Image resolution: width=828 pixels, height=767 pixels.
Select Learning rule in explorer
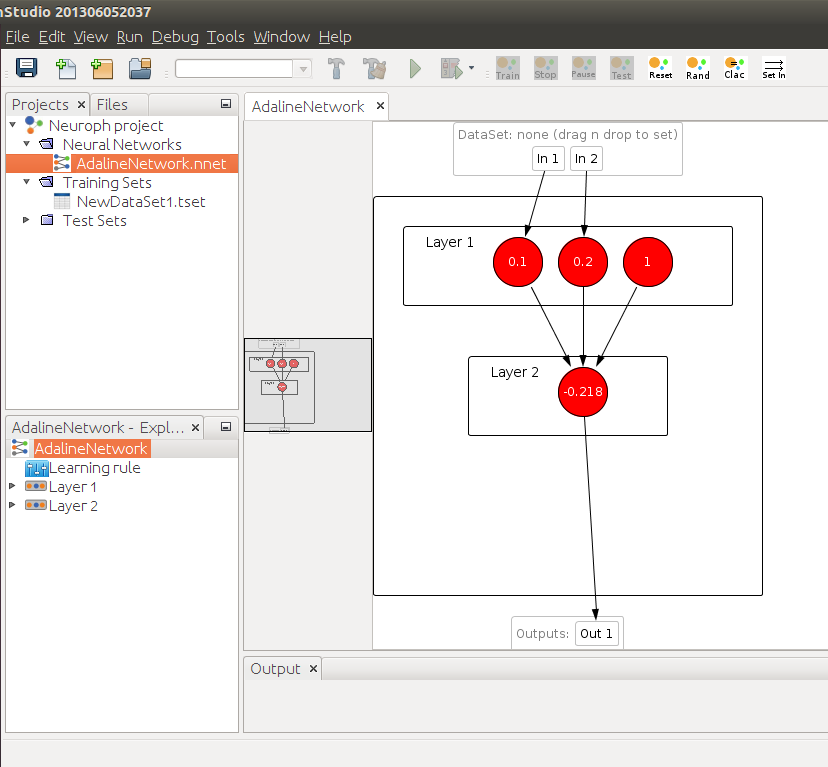[x=94, y=468]
